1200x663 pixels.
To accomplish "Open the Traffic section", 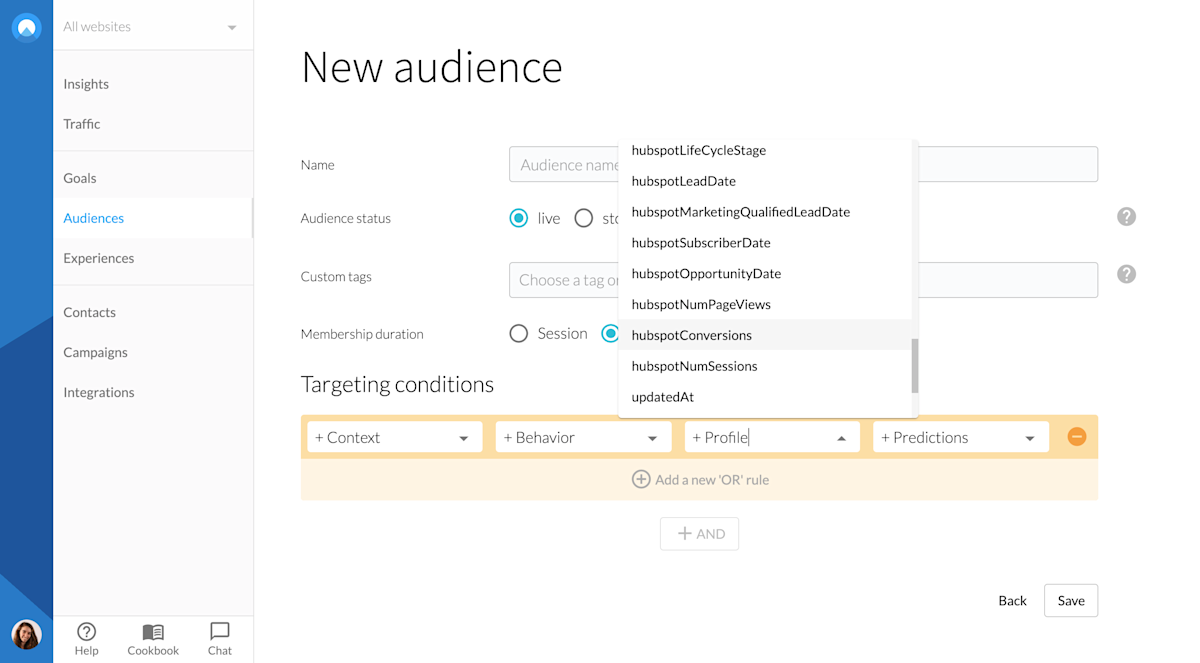I will (x=82, y=124).
